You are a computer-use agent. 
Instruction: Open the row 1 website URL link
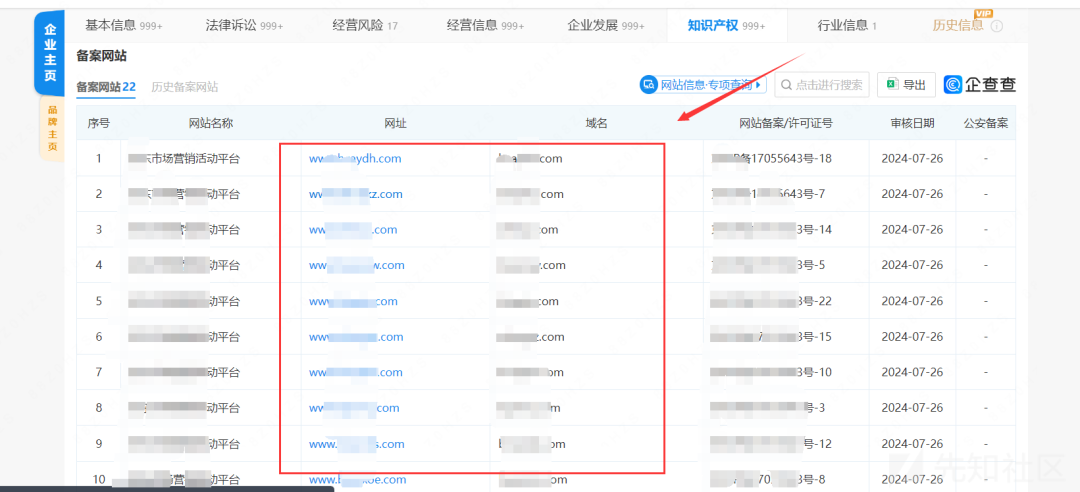click(x=355, y=158)
